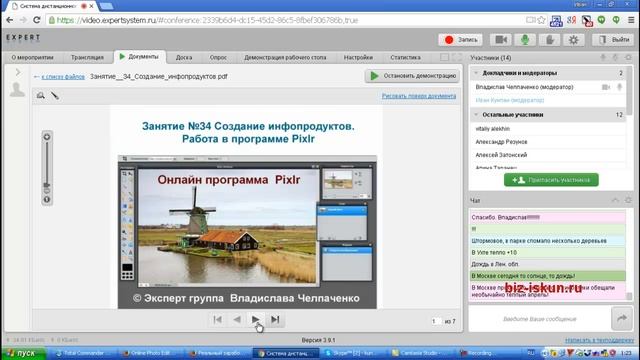Zoom in with plus on slider
This screenshot has width=640, height=360.
point(47,137)
